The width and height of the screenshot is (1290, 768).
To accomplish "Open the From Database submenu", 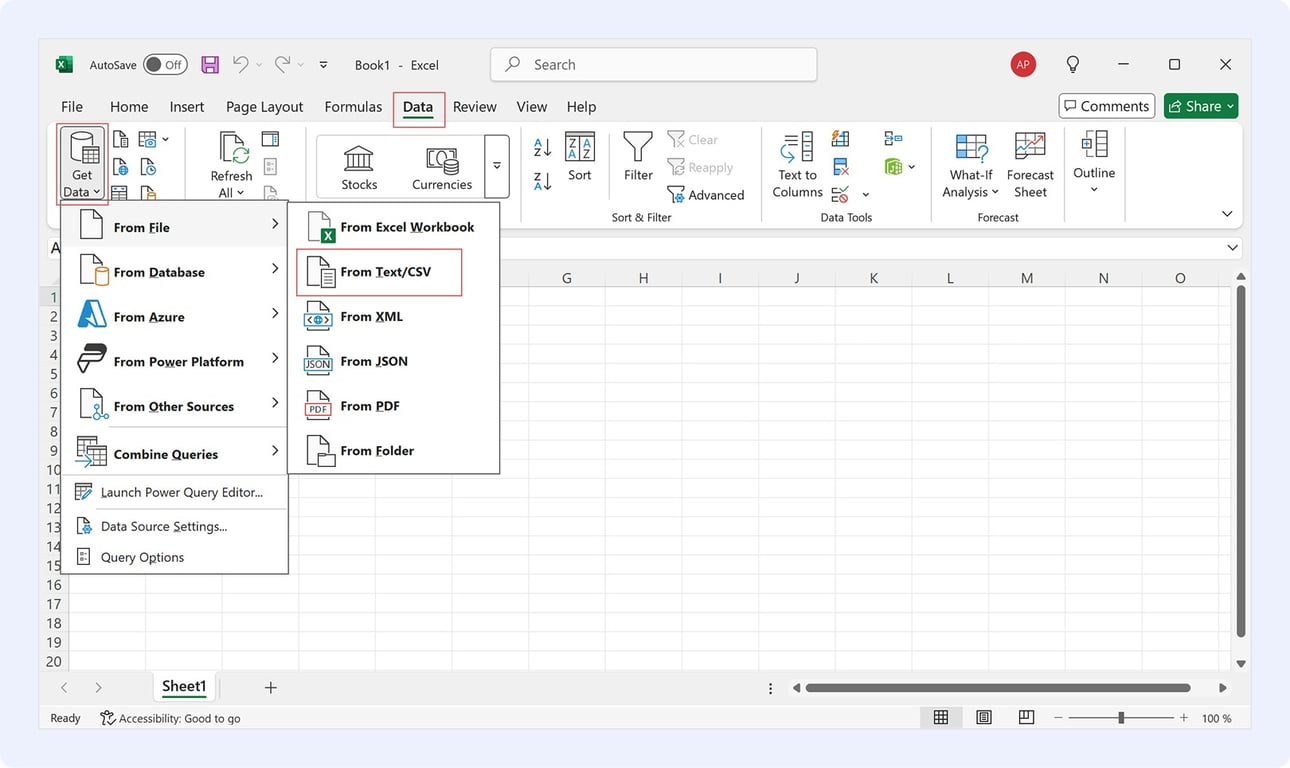I will [175, 271].
